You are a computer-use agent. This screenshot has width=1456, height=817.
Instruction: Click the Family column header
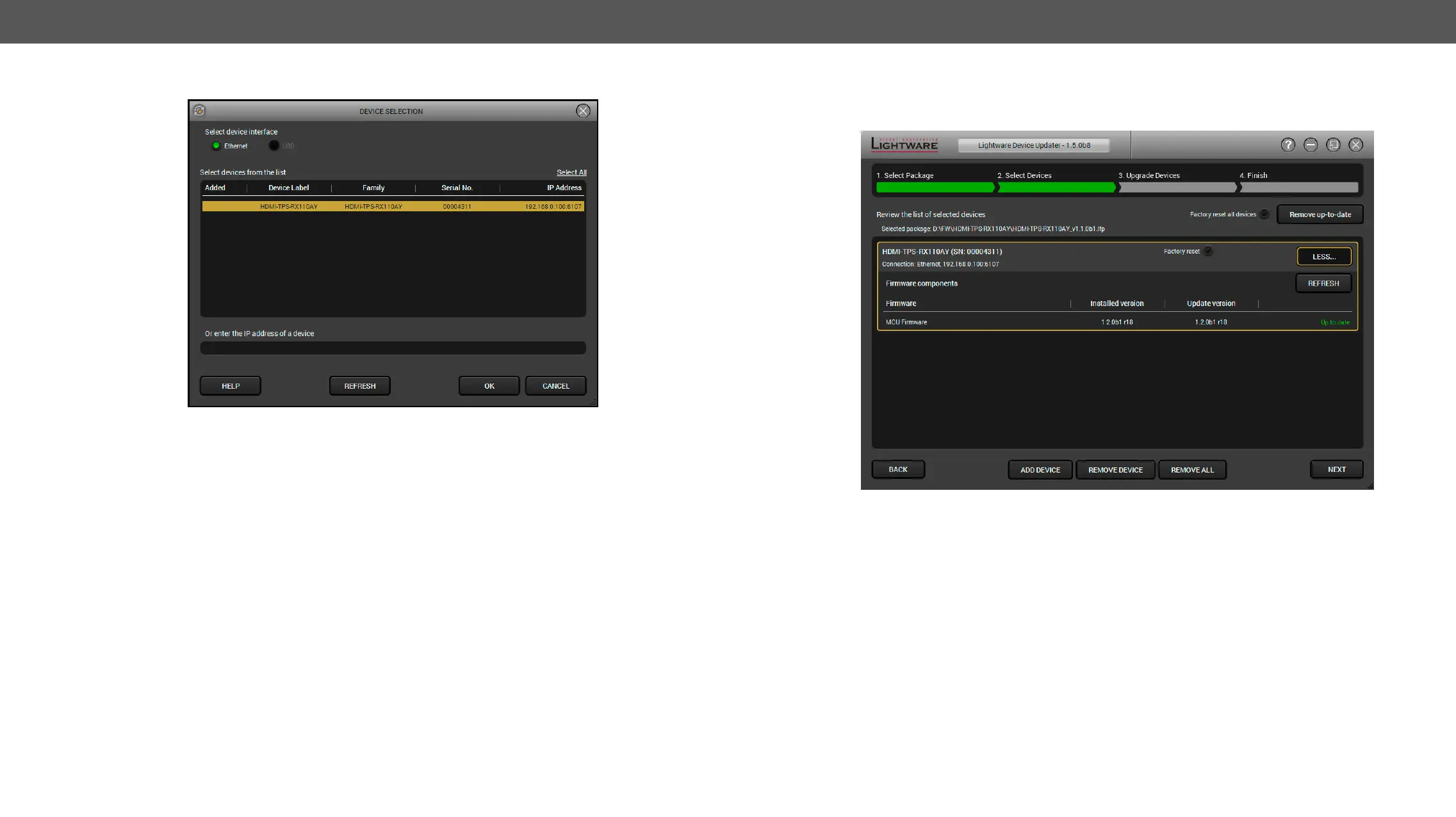point(373,188)
